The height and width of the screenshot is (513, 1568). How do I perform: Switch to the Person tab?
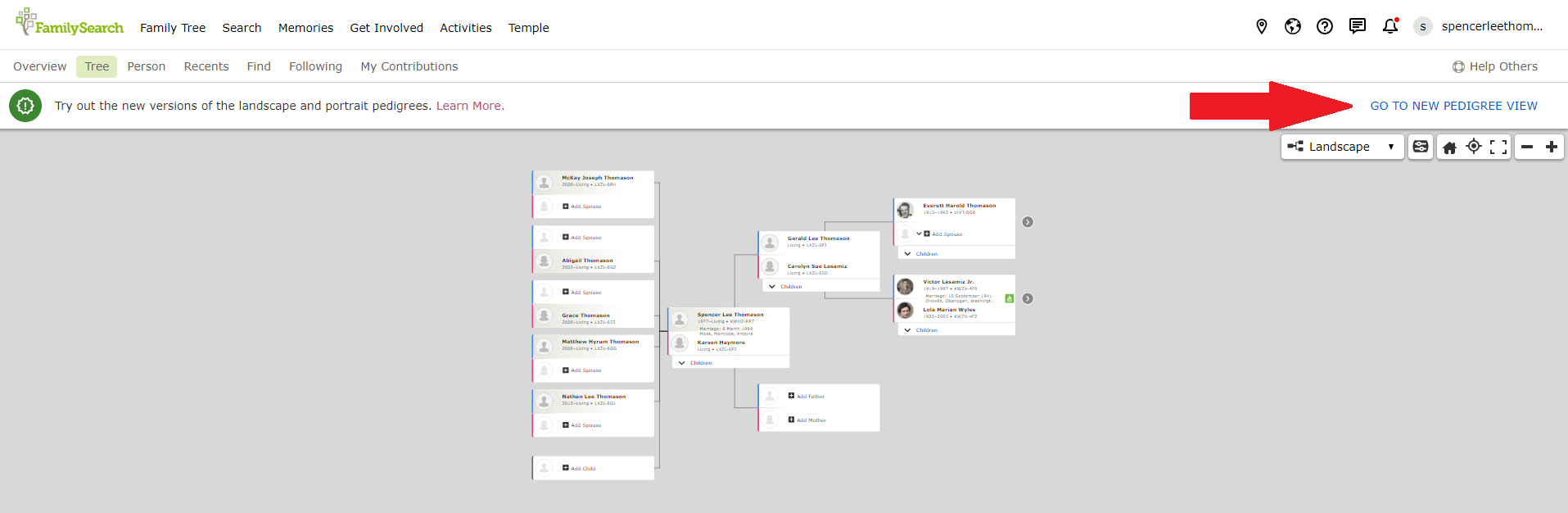(x=147, y=66)
